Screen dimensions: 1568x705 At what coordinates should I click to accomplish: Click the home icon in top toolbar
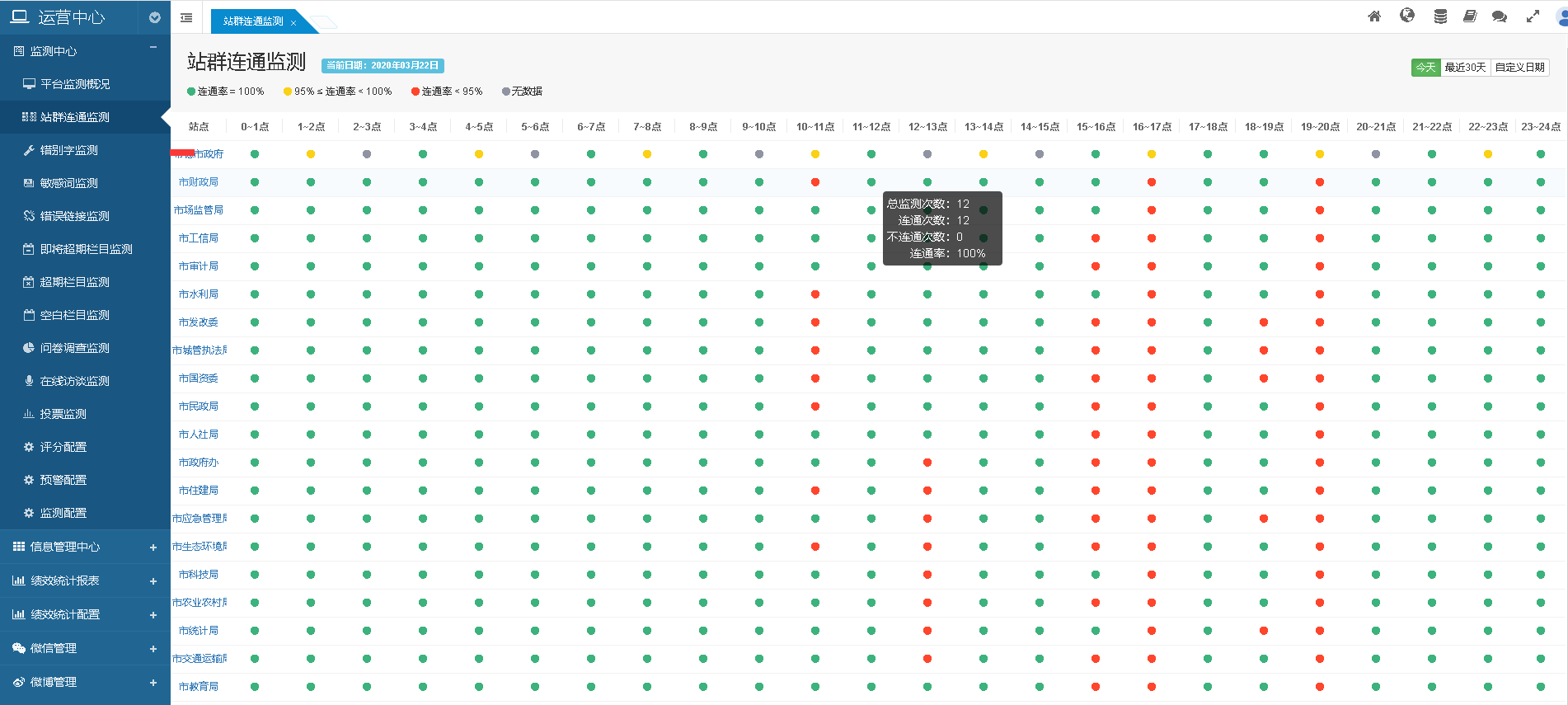click(x=1374, y=16)
